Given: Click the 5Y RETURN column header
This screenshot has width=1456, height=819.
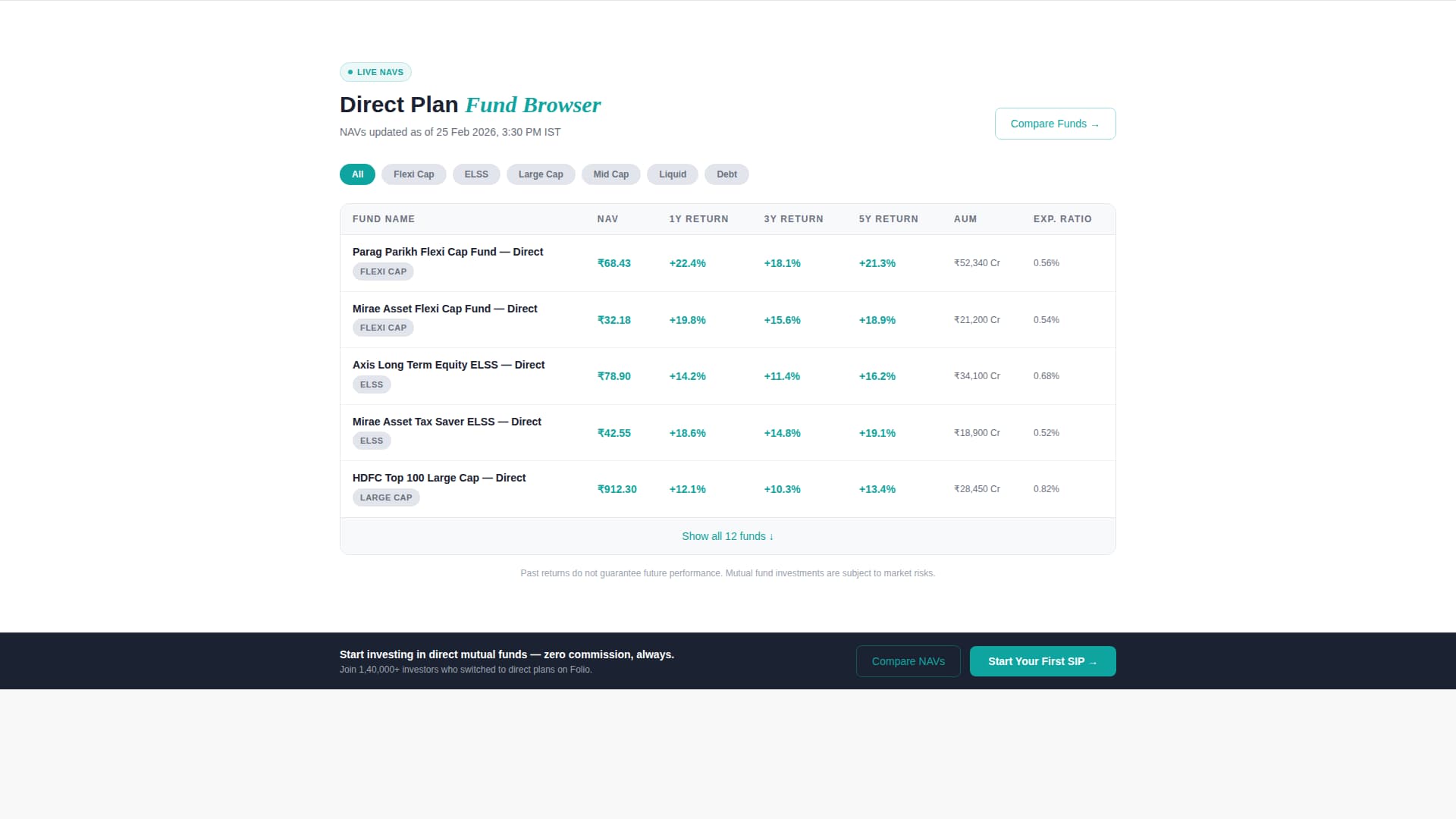Looking at the screenshot, I should pos(888,219).
